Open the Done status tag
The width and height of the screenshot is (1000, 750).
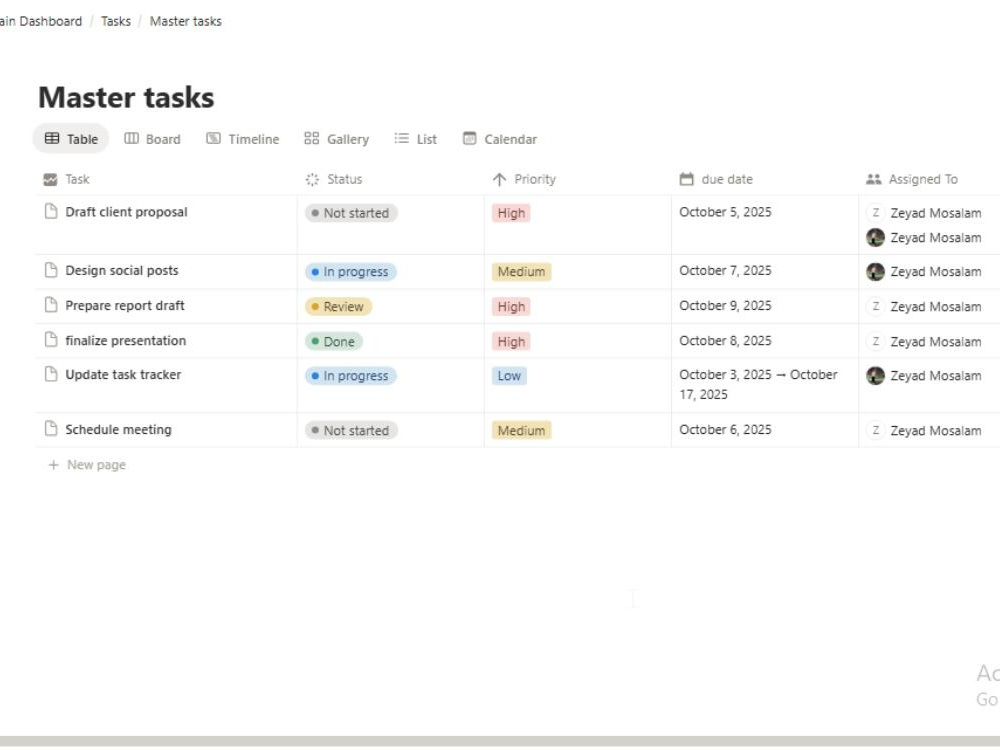334,342
